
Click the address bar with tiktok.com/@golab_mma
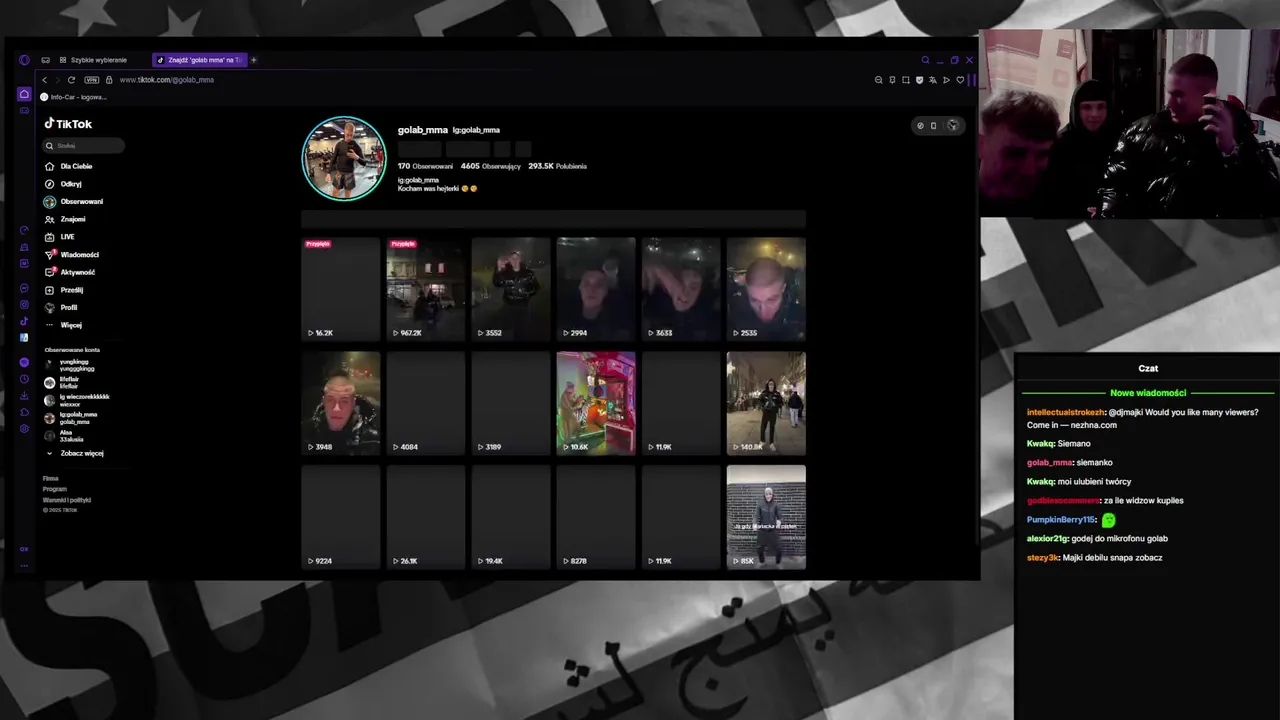pos(166,80)
